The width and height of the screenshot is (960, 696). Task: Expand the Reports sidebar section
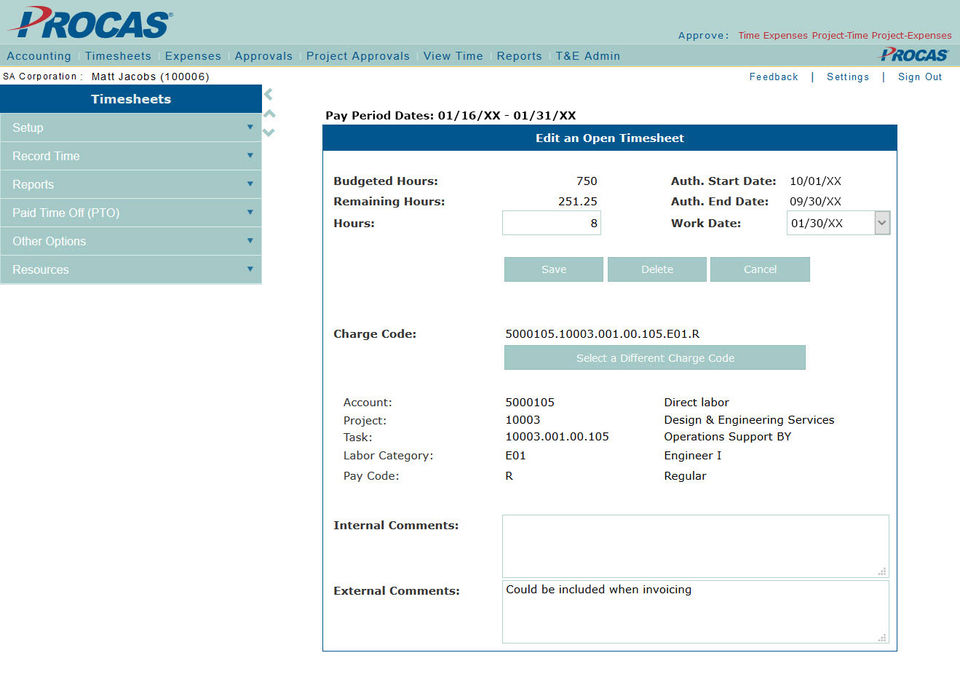pyautogui.click(x=131, y=184)
